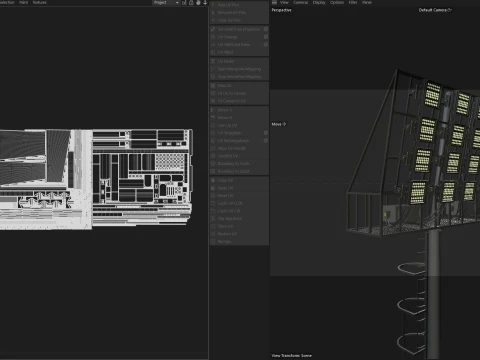Open the Paint menu in UV editor
The image size is (480, 360).
pos(24,2)
